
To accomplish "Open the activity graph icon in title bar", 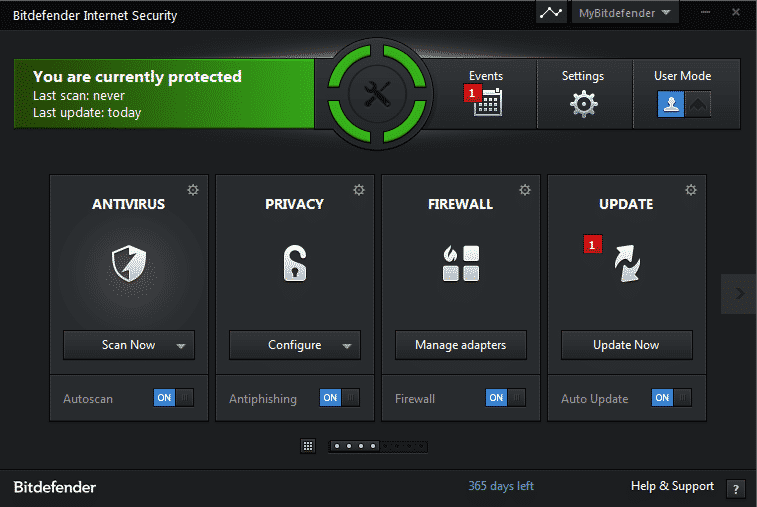I will tap(550, 13).
